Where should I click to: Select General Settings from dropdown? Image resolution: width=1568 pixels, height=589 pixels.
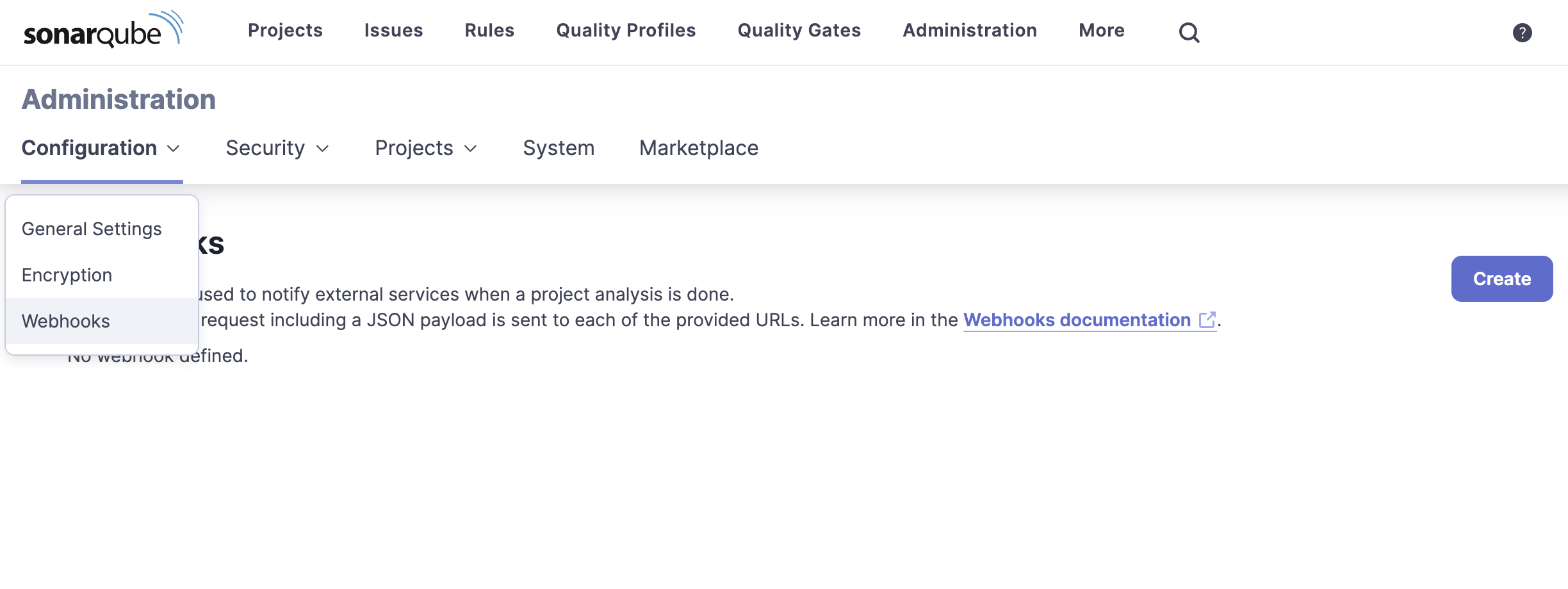click(102, 229)
